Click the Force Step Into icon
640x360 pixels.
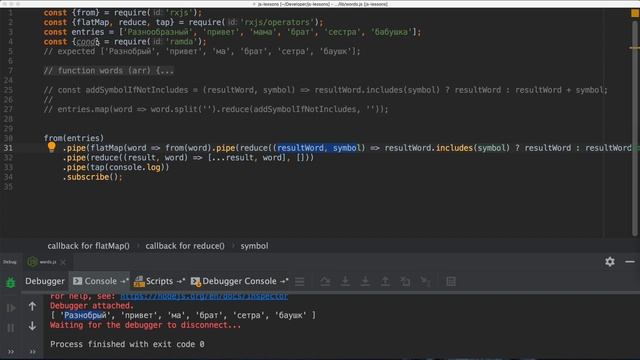[x=365, y=281]
